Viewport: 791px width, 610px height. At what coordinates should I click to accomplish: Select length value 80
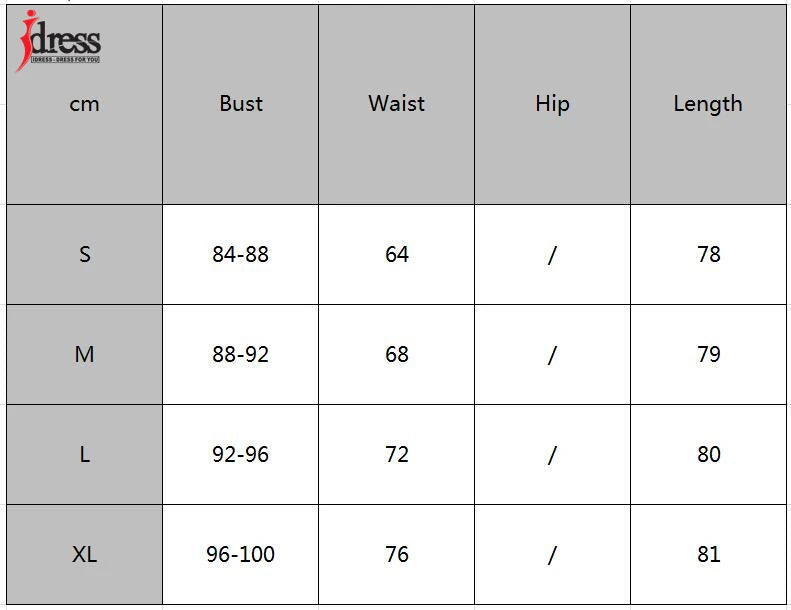tap(709, 454)
